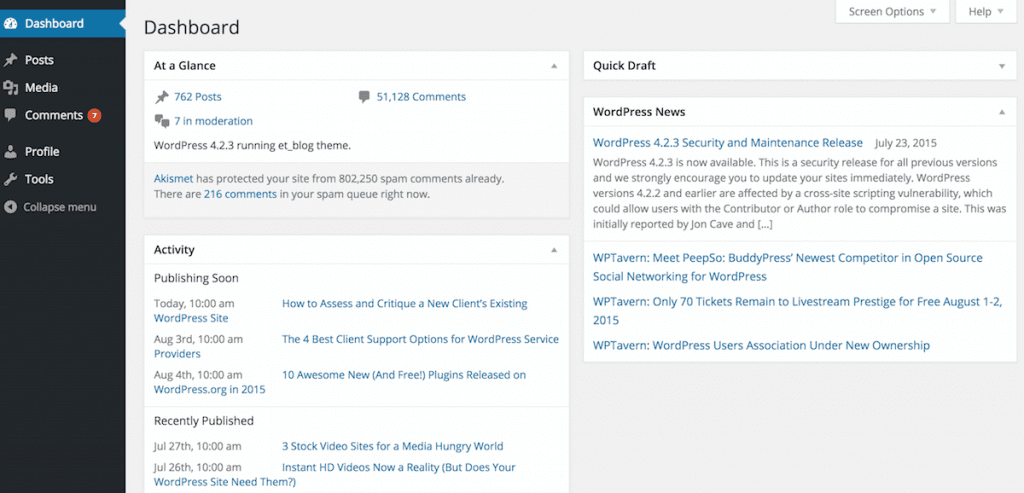Open Instant HD Videos Now a Reality post
The width and height of the screenshot is (1024, 493).
(x=398, y=468)
